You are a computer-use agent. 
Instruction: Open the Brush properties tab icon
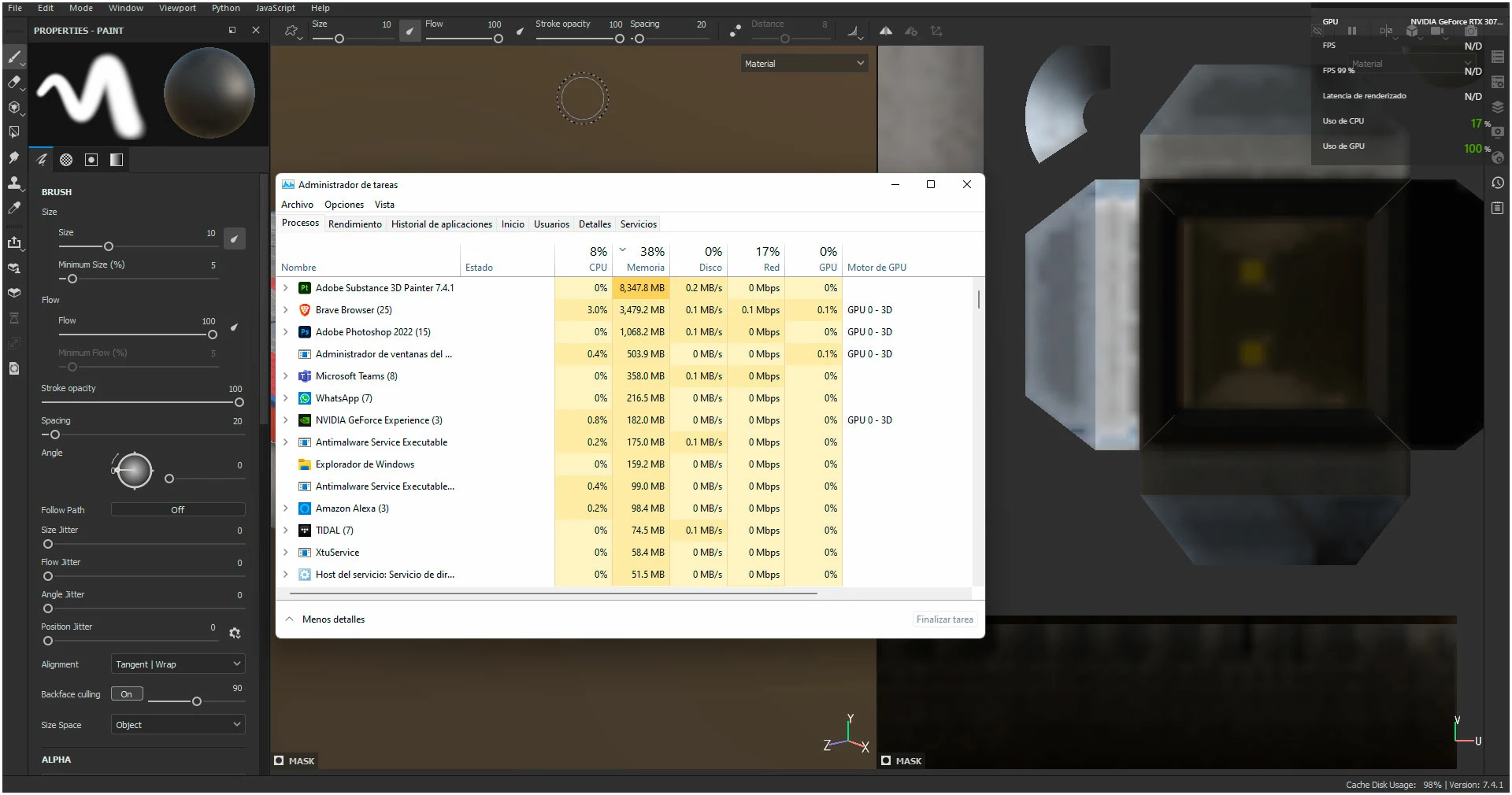(x=42, y=160)
